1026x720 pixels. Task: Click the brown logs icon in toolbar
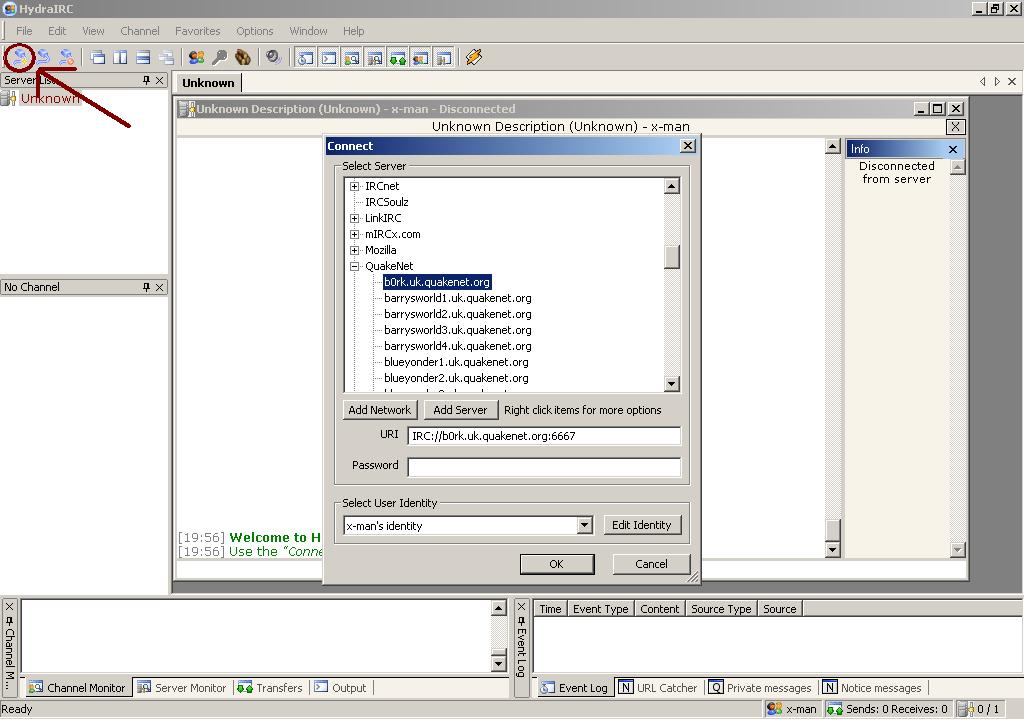point(243,58)
